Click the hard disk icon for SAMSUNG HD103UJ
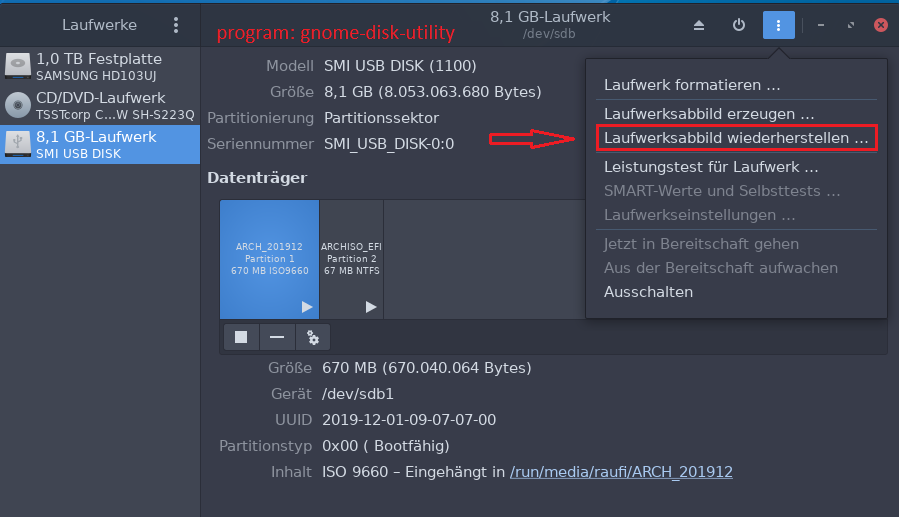The height and width of the screenshot is (517, 899). click(x=18, y=66)
